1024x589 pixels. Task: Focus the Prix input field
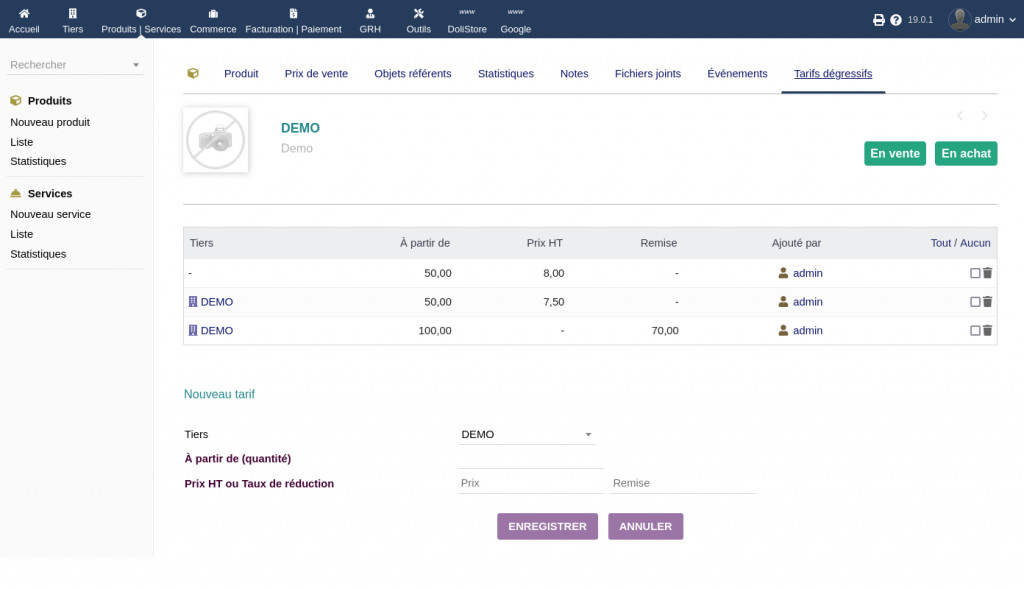[x=530, y=483]
